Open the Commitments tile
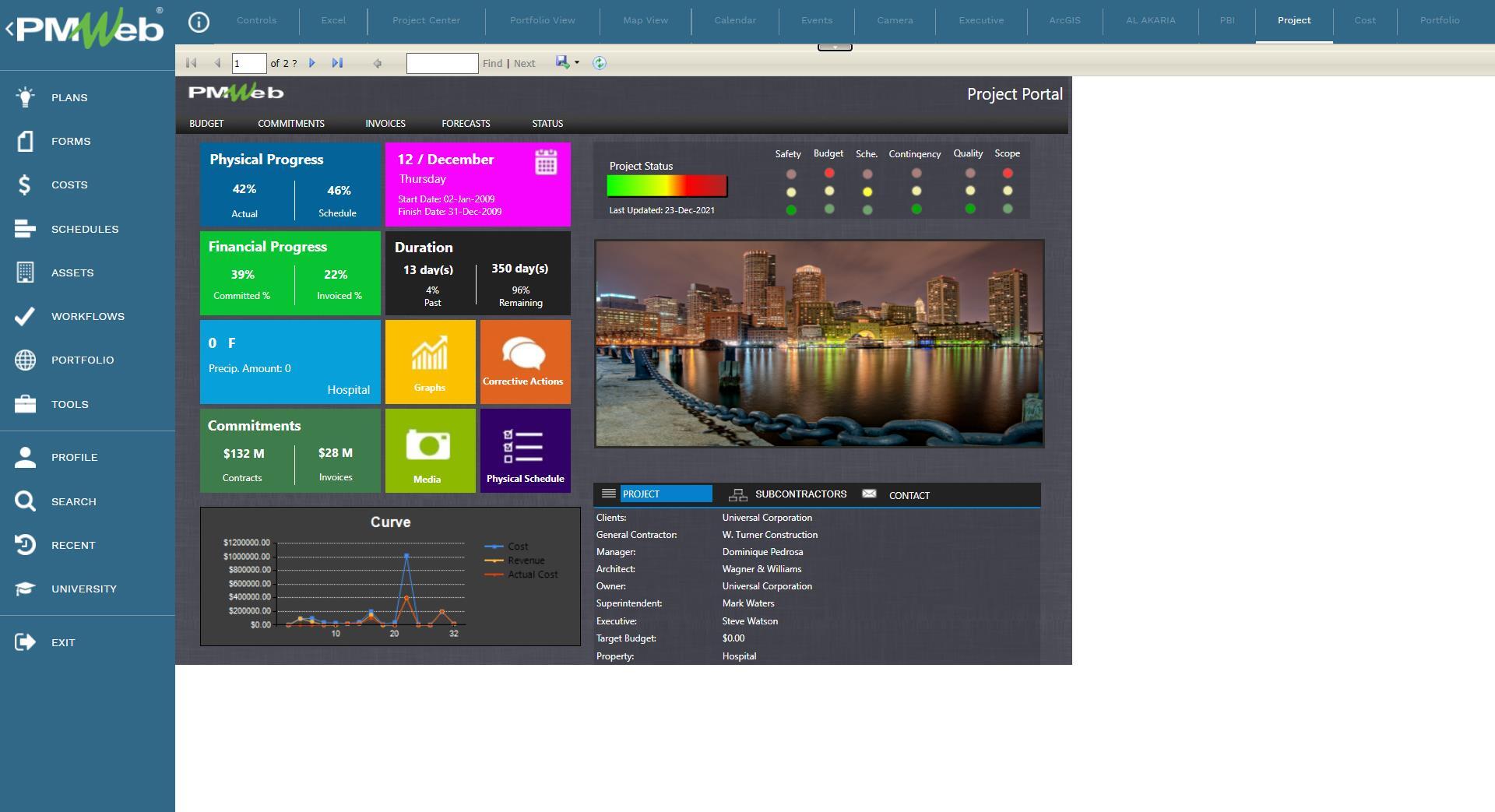 290,451
